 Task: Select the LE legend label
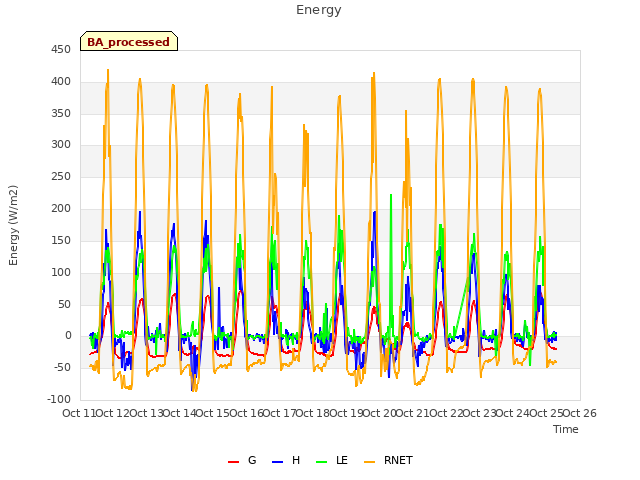coord(342,460)
